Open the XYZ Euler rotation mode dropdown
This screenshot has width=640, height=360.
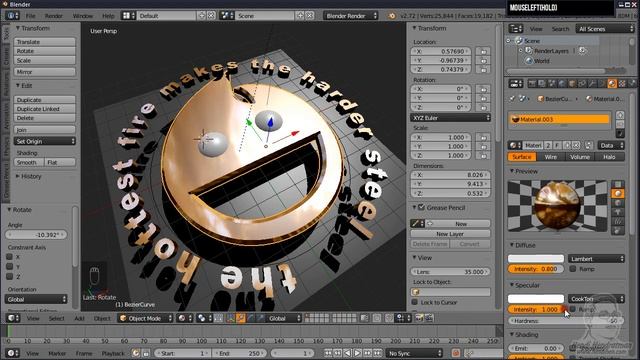point(451,118)
